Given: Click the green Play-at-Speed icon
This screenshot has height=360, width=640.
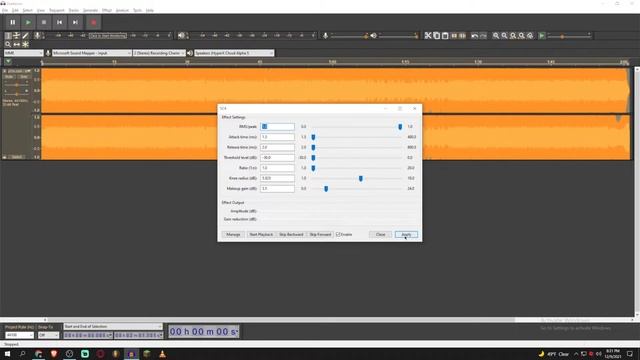Looking at the screenshot, I should [x=542, y=36].
